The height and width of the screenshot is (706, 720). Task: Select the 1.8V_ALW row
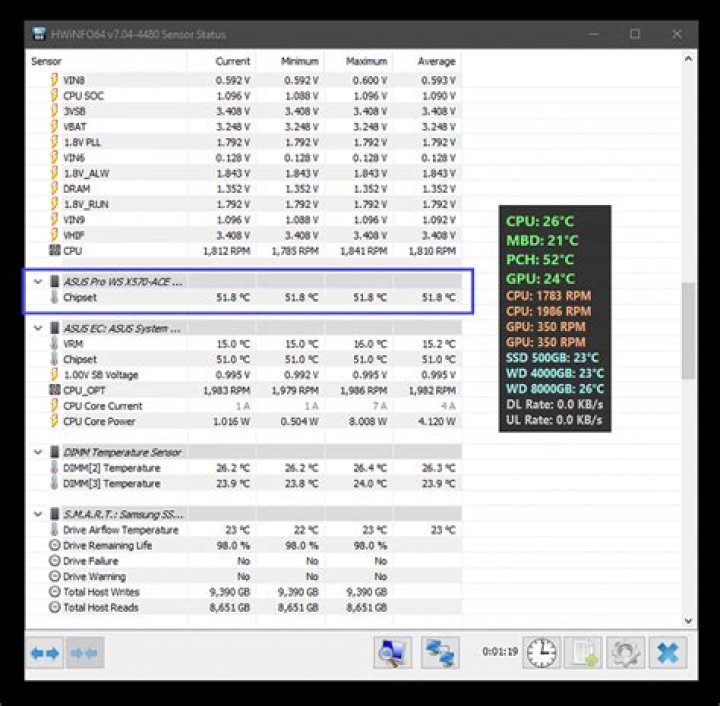(244, 174)
